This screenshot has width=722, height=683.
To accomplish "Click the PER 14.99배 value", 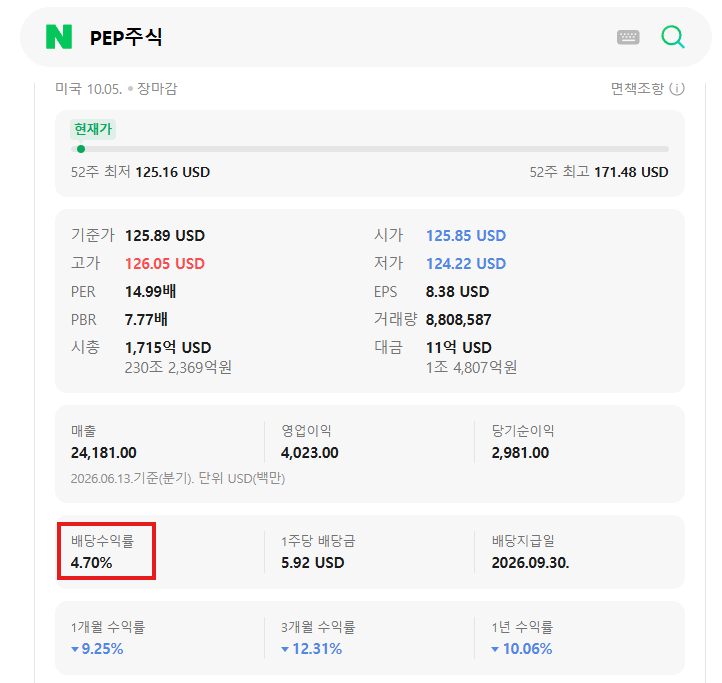I will tap(151, 292).
